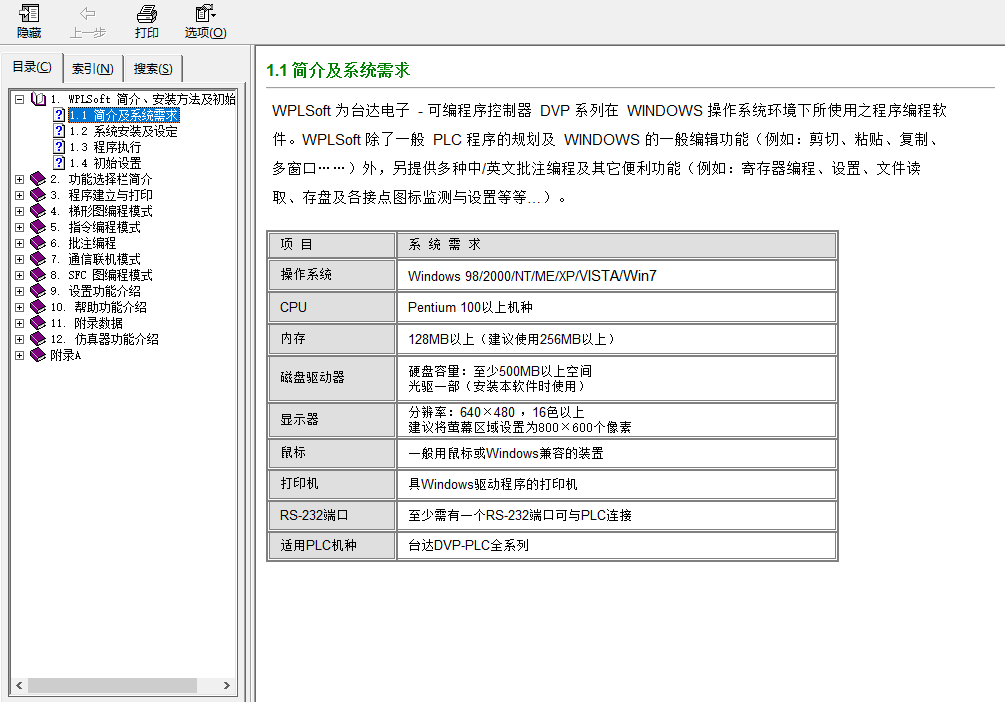Click the 隐藏 (Hide) toolbar icon
The image size is (1005, 702).
pos(28,20)
